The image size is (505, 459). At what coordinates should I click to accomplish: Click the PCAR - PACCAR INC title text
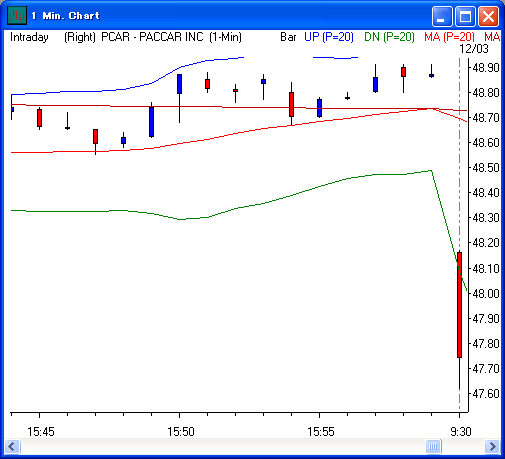152,37
